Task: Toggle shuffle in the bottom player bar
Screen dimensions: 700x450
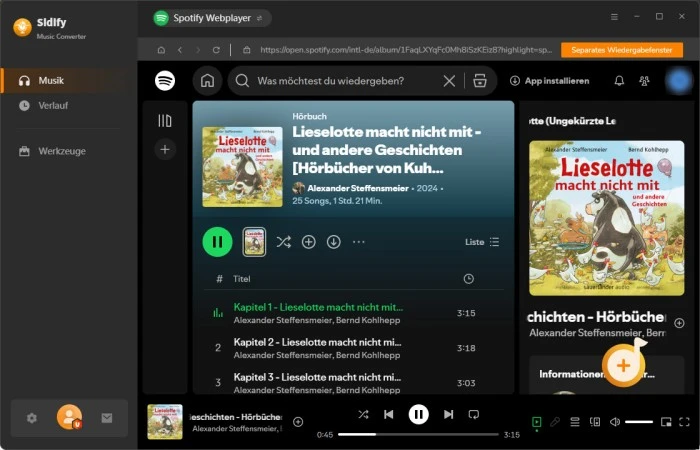Action: click(x=363, y=414)
